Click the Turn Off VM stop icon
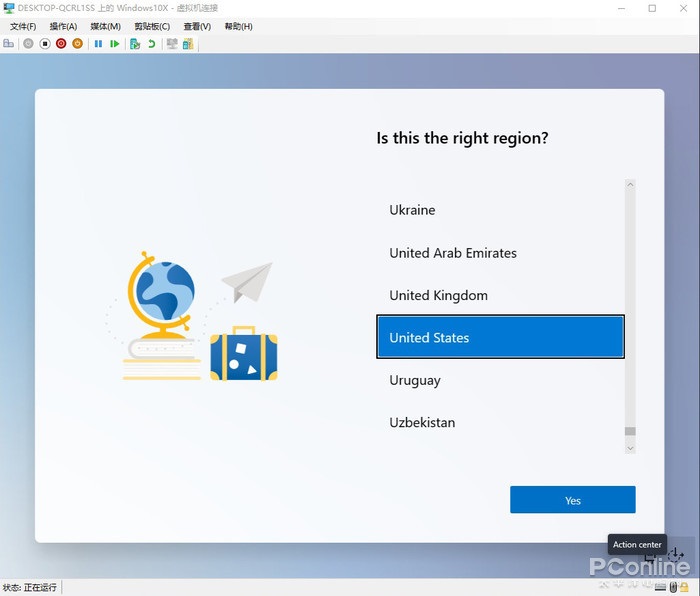The image size is (700, 596). tap(45, 44)
